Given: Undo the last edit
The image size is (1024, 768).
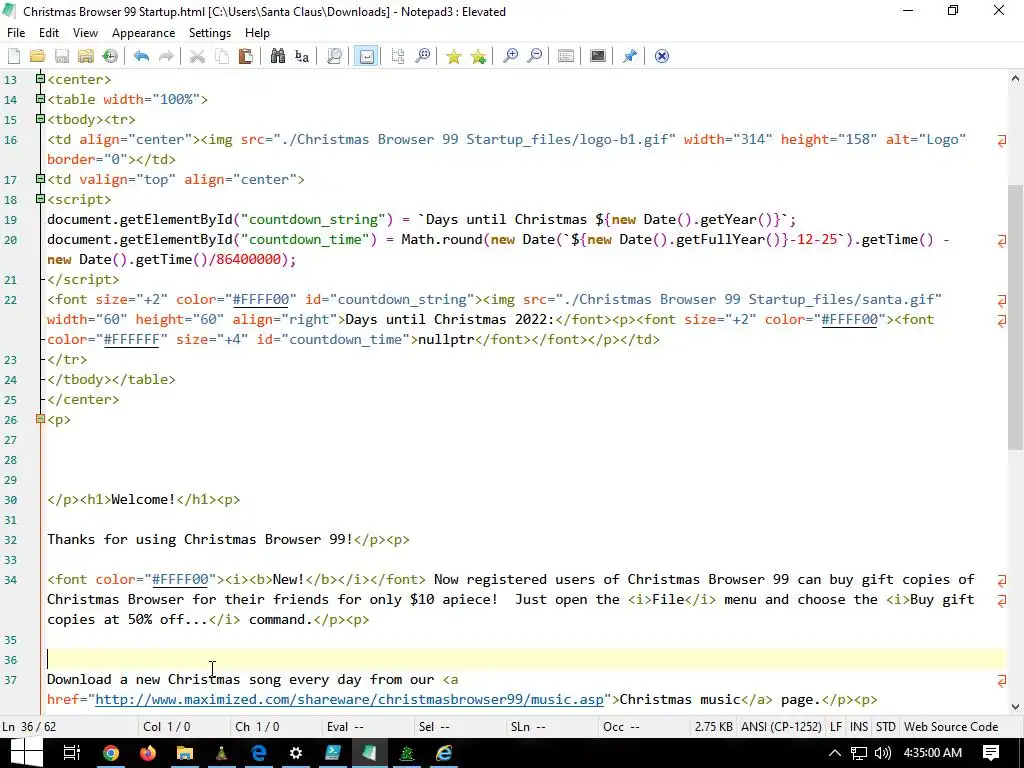Looking at the screenshot, I should (141, 56).
